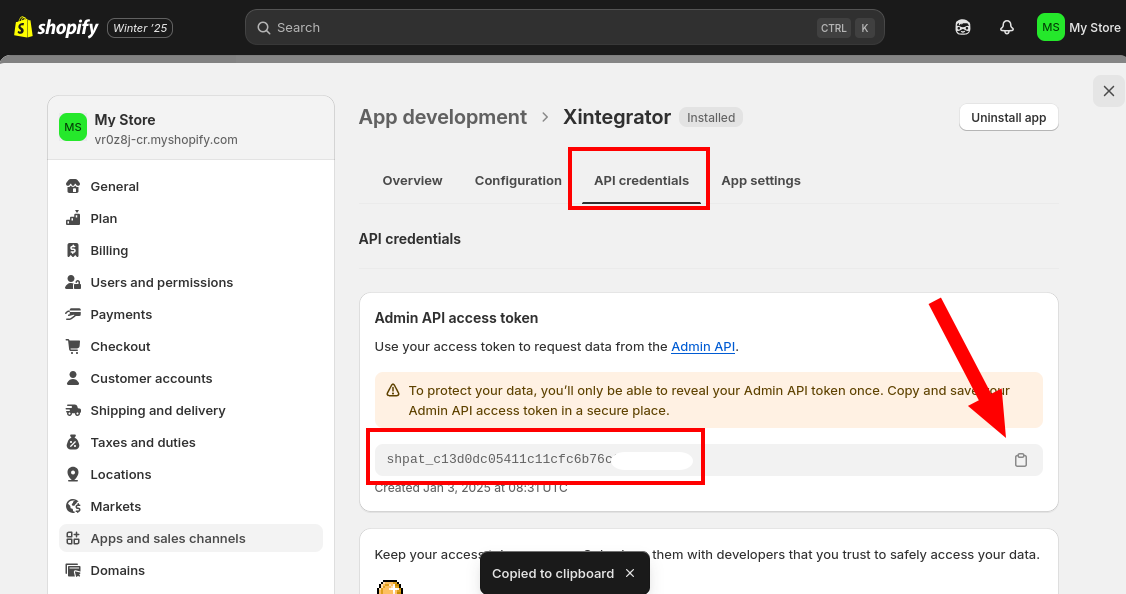
Task: Follow the Admin API link
Action: point(703,347)
